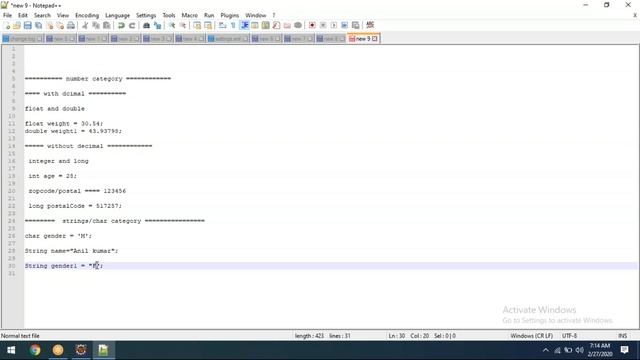Open the Tools menu
Image resolution: width=640 pixels, height=360 pixels.
tap(169, 15)
